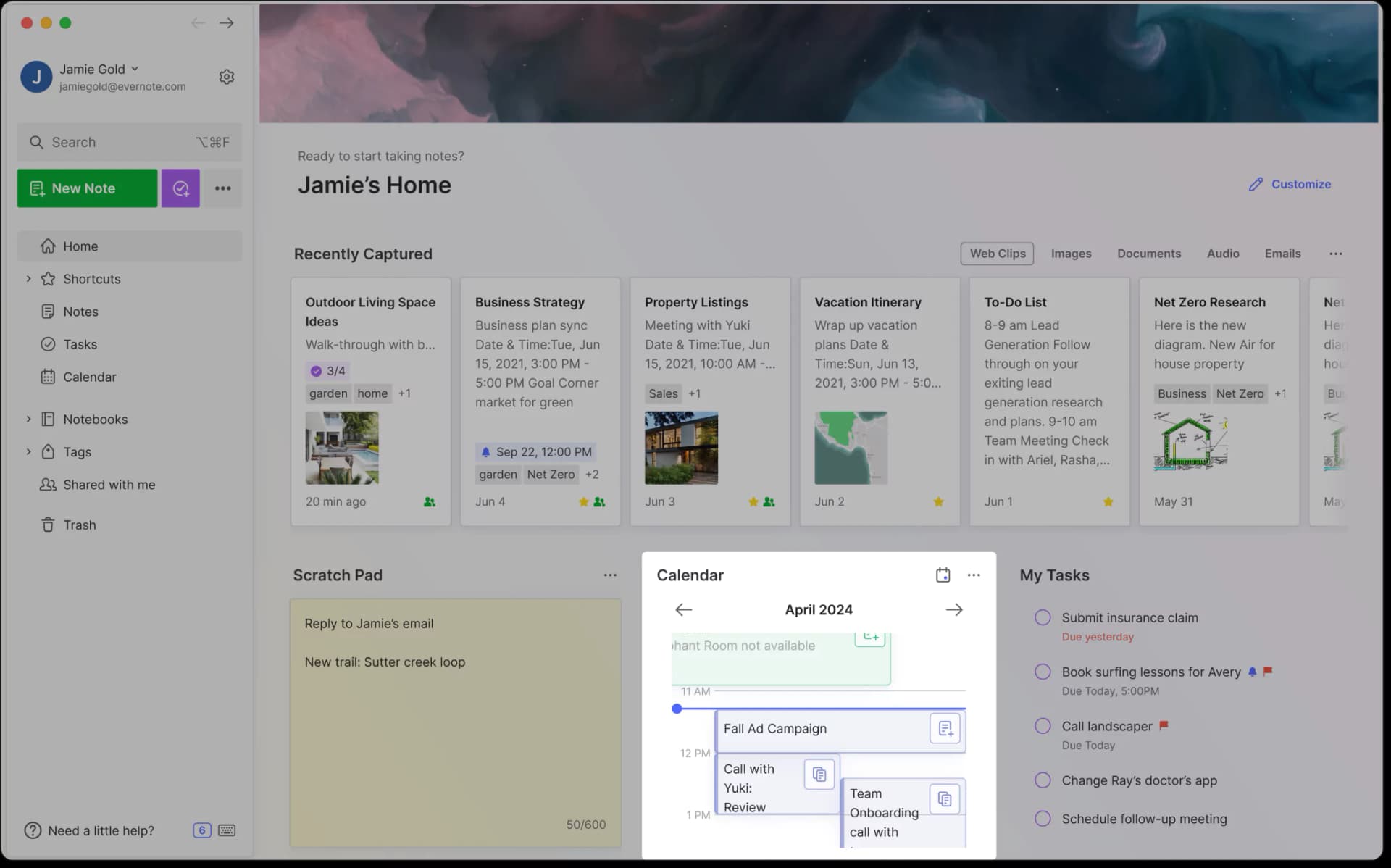Open Settings via the gear icon
The height and width of the screenshot is (868, 1391).
click(x=227, y=76)
